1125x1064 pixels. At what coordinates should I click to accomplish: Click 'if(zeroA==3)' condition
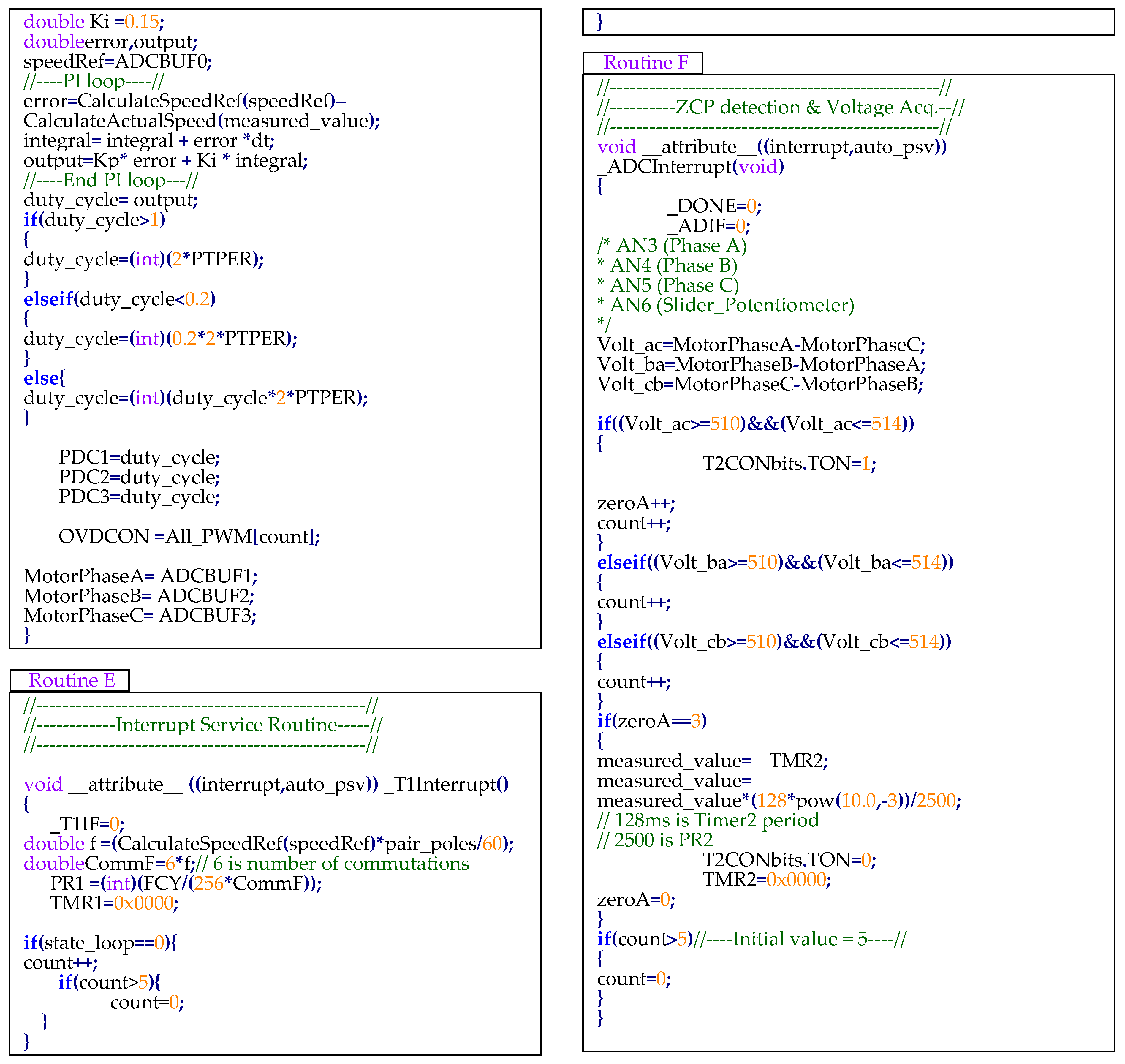pos(651,721)
